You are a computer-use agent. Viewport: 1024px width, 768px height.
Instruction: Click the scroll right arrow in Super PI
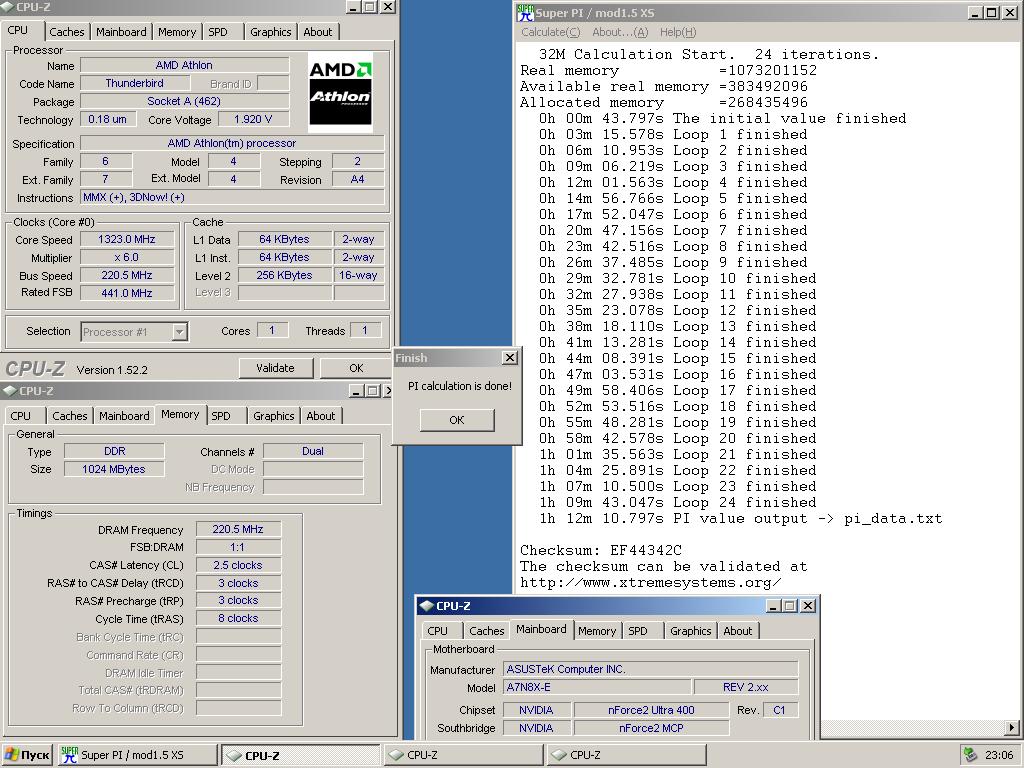pos(1012,728)
